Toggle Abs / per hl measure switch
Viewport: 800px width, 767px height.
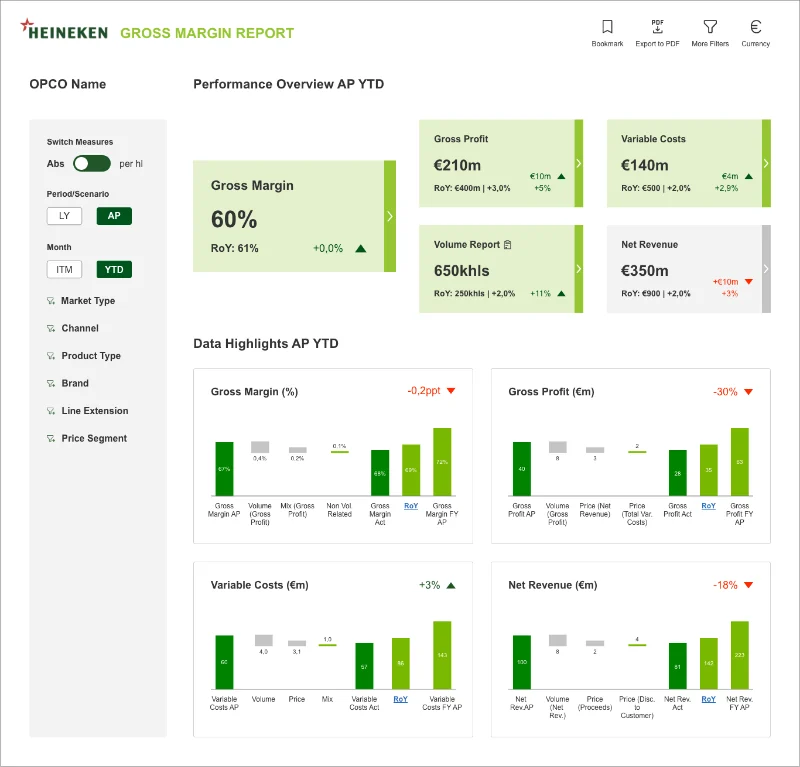click(92, 164)
